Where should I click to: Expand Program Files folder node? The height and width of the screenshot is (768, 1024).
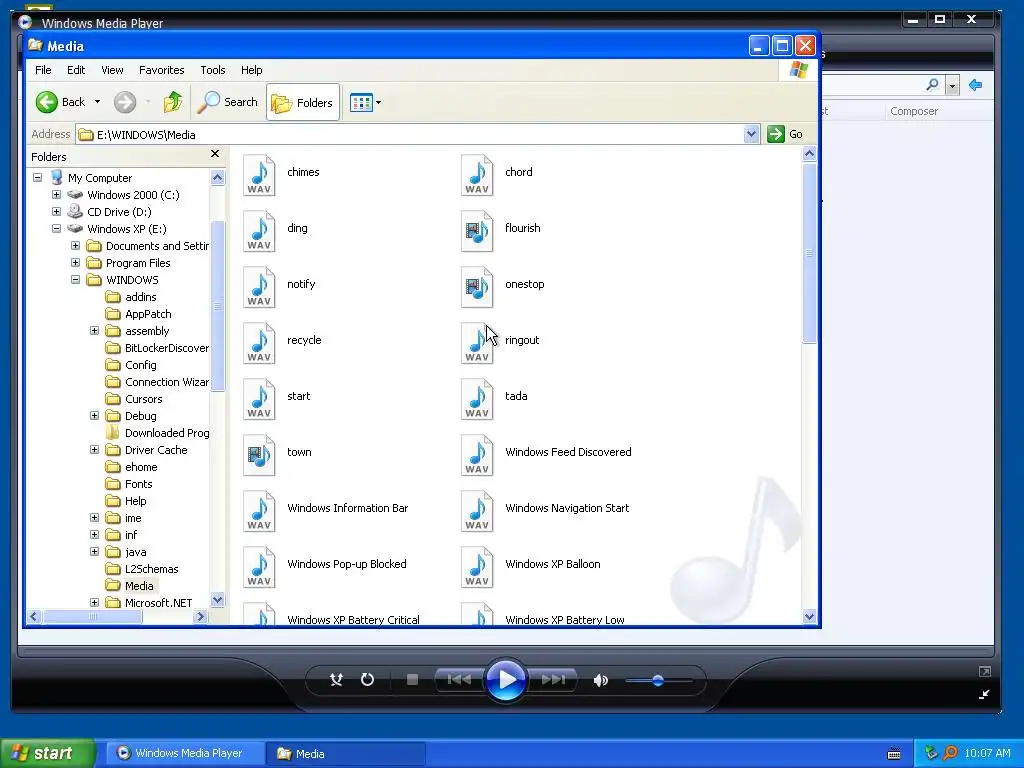(75, 263)
